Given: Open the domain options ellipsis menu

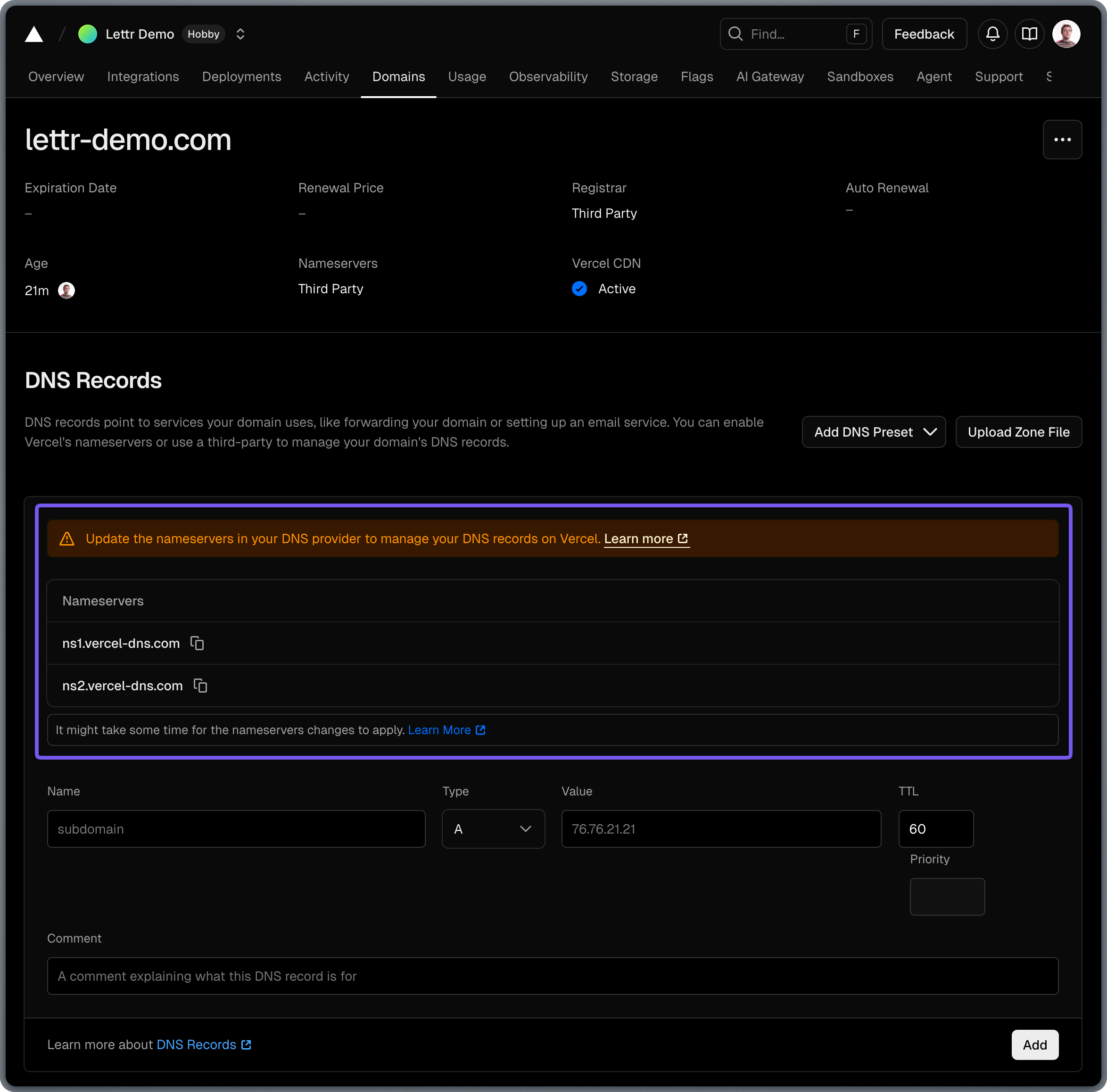Looking at the screenshot, I should (x=1062, y=139).
